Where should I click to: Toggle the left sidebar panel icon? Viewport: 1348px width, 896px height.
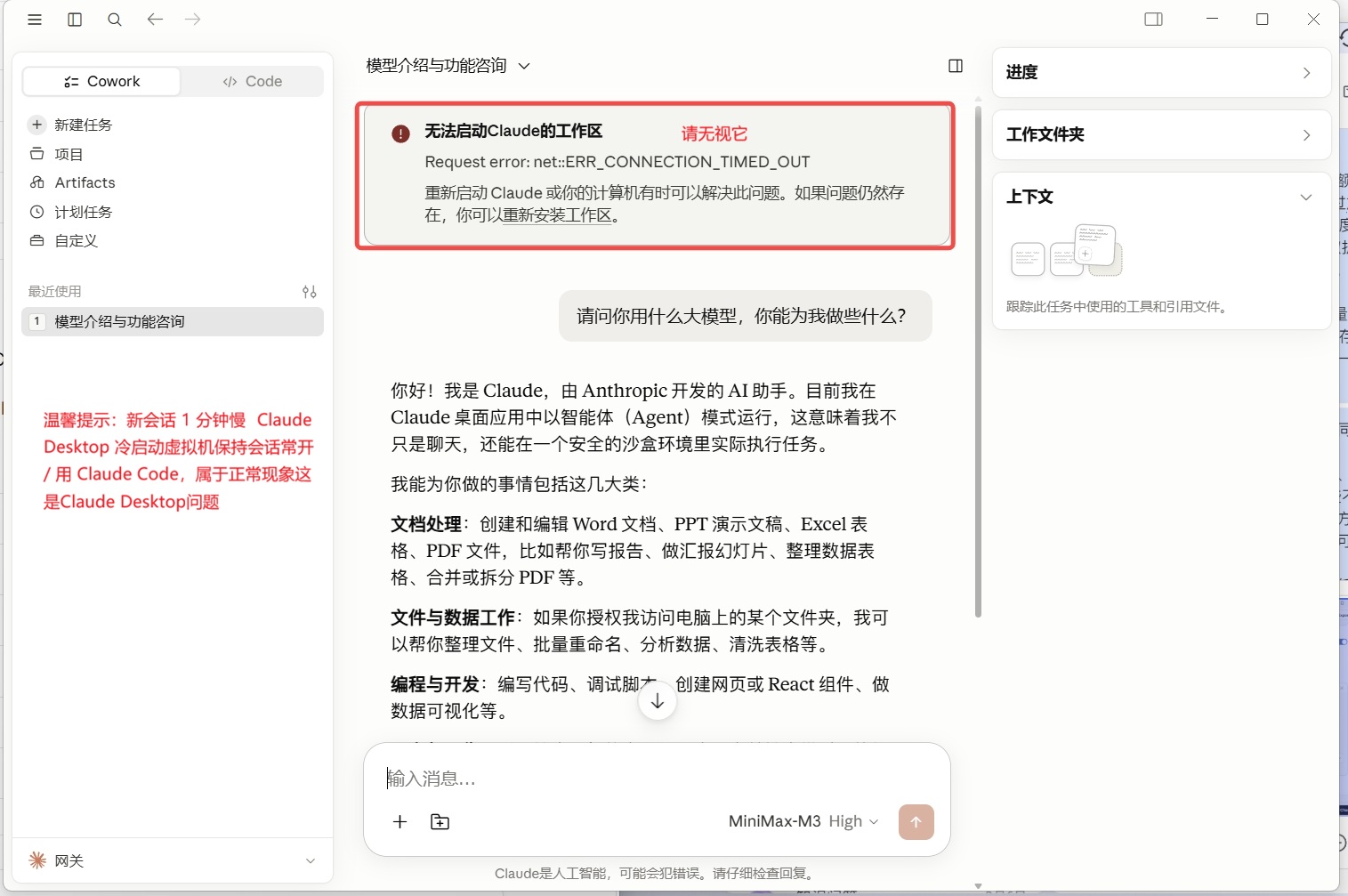[75, 20]
